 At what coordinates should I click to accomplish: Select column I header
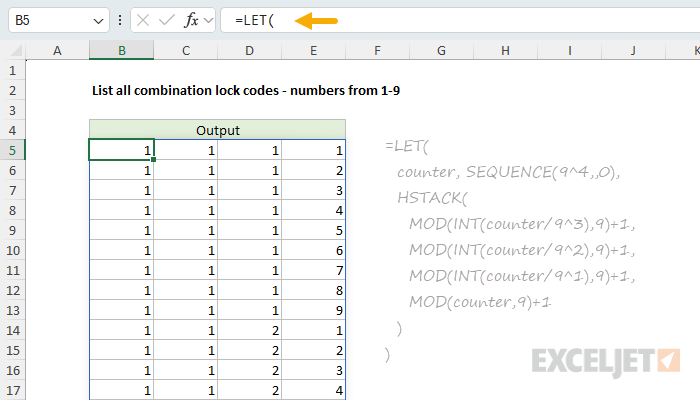click(x=570, y=50)
